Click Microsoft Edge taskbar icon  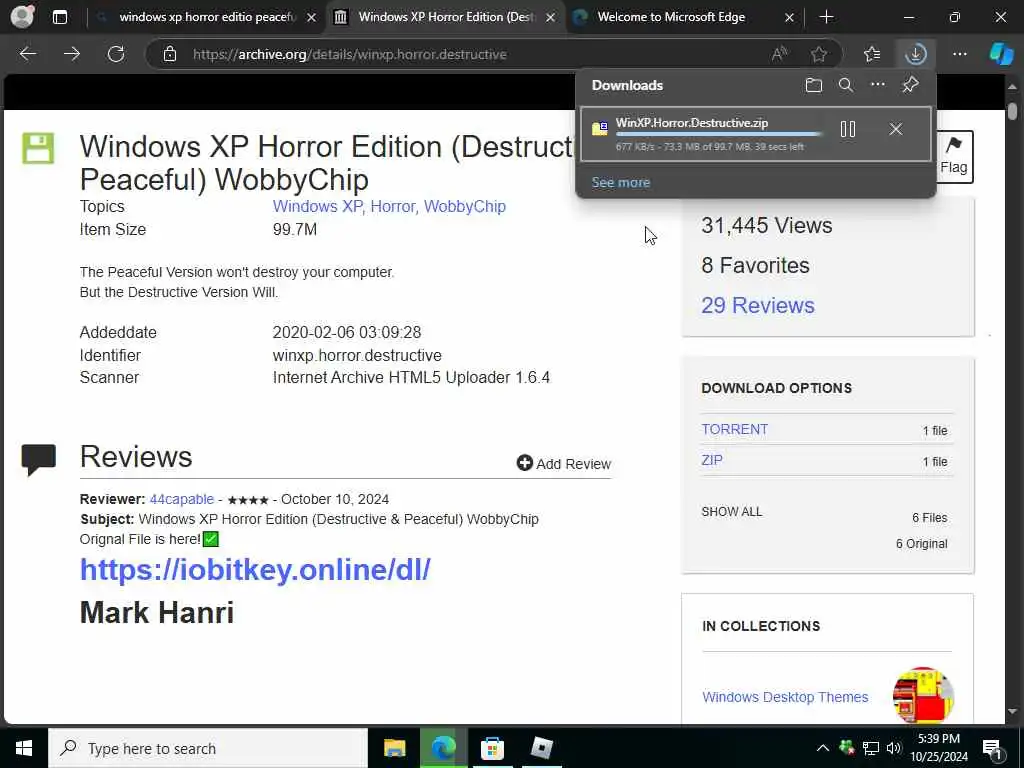point(443,748)
